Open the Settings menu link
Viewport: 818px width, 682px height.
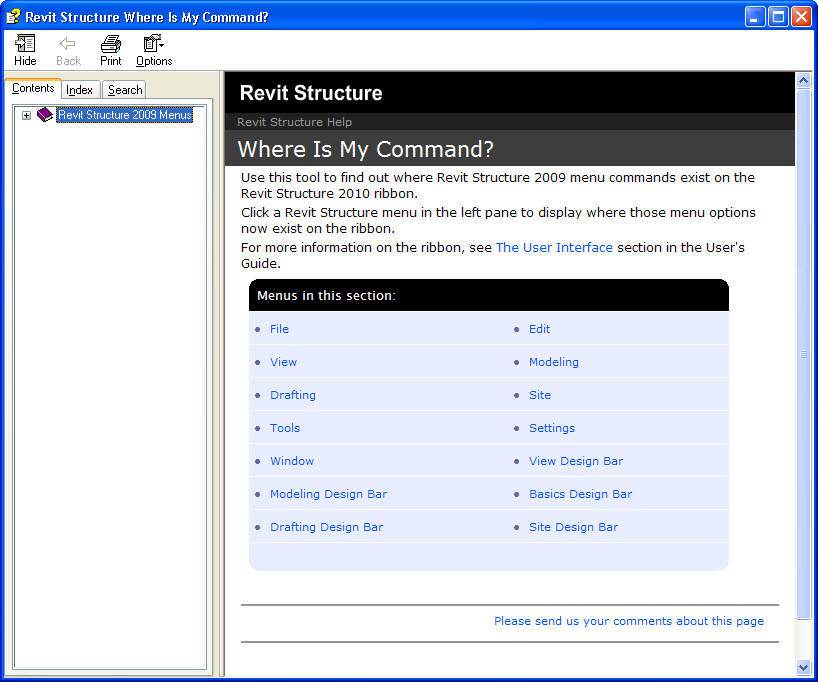tap(552, 428)
